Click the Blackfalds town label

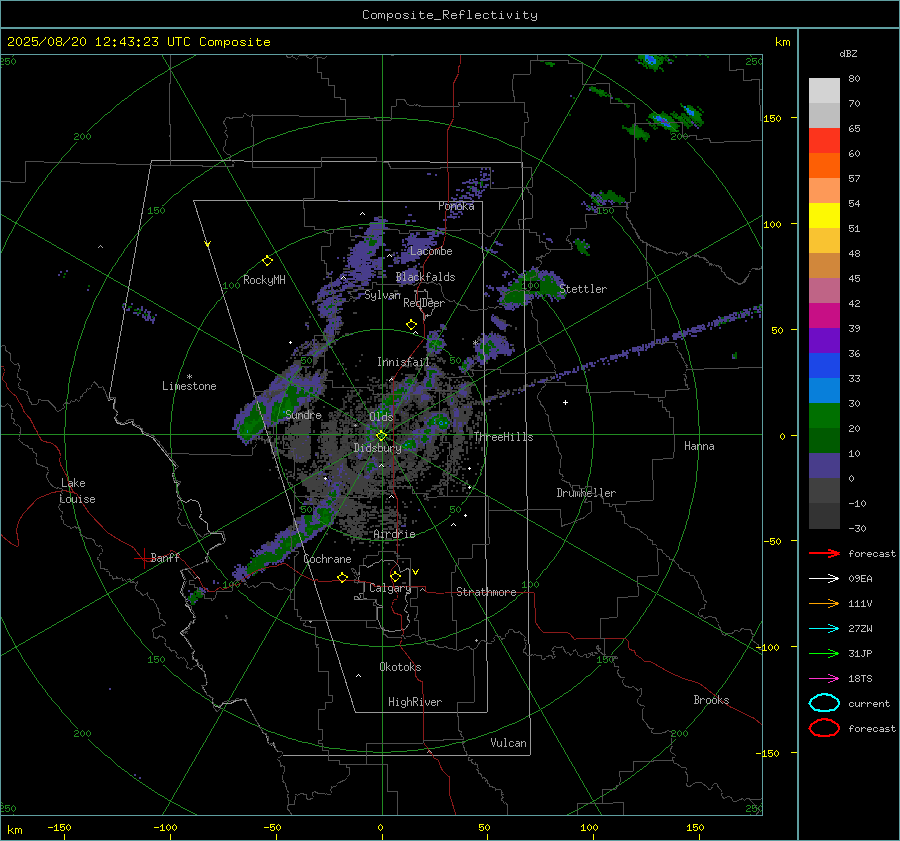425,277
